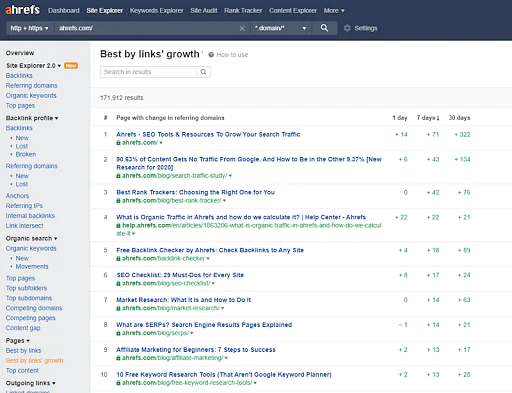512x393 pixels.
Task: Open the Dashboard tab
Action: tap(64, 11)
